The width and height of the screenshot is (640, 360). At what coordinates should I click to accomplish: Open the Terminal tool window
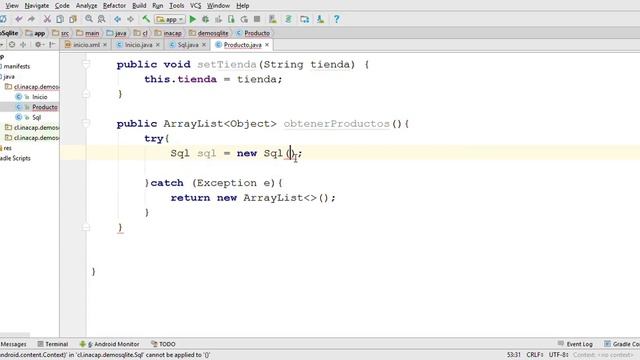(53, 344)
